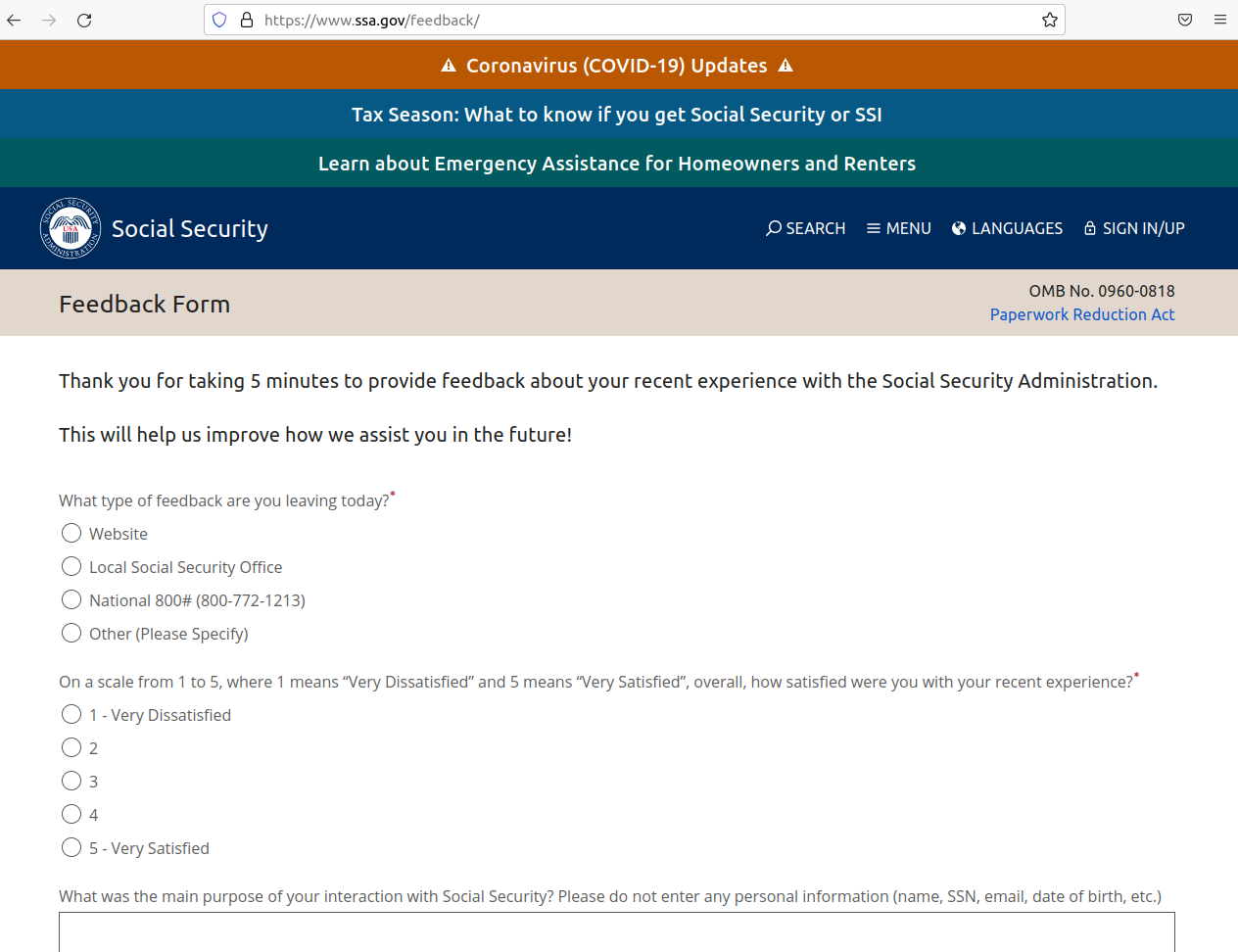Click the Social Security Administration seal logo

[x=70, y=228]
